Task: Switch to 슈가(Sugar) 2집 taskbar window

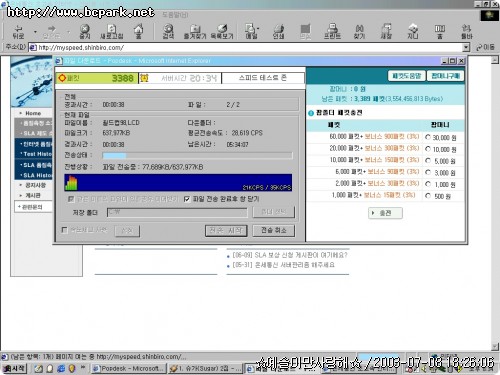Action: coord(205,369)
